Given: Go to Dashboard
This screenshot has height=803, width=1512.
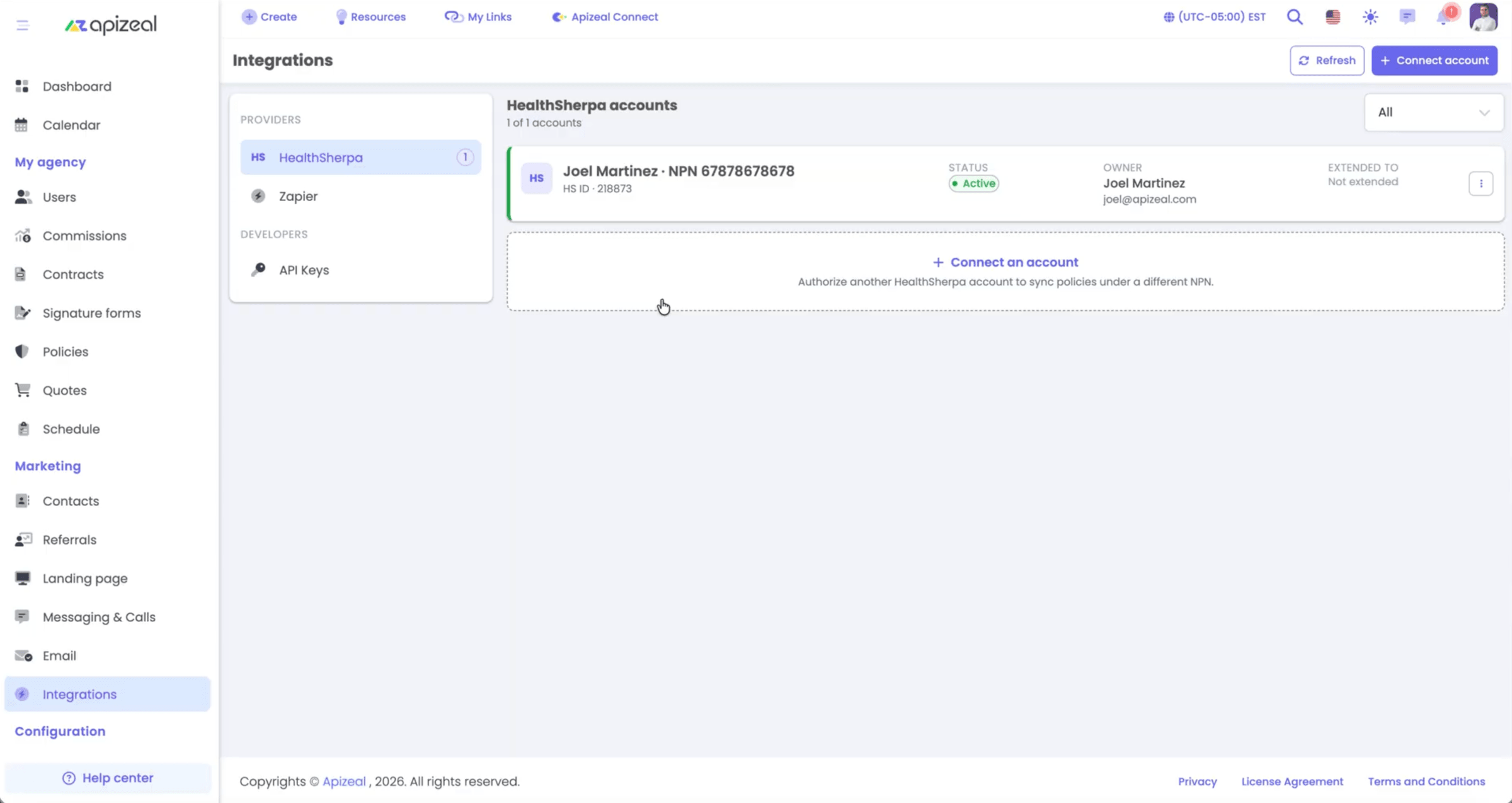Looking at the screenshot, I should (x=77, y=86).
